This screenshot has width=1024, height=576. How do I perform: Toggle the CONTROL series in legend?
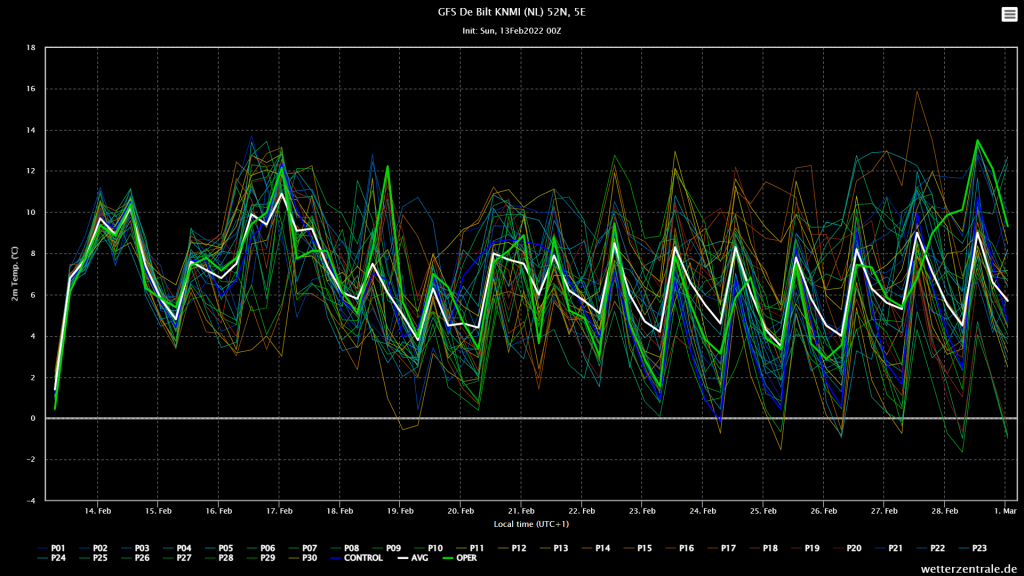click(x=356, y=558)
